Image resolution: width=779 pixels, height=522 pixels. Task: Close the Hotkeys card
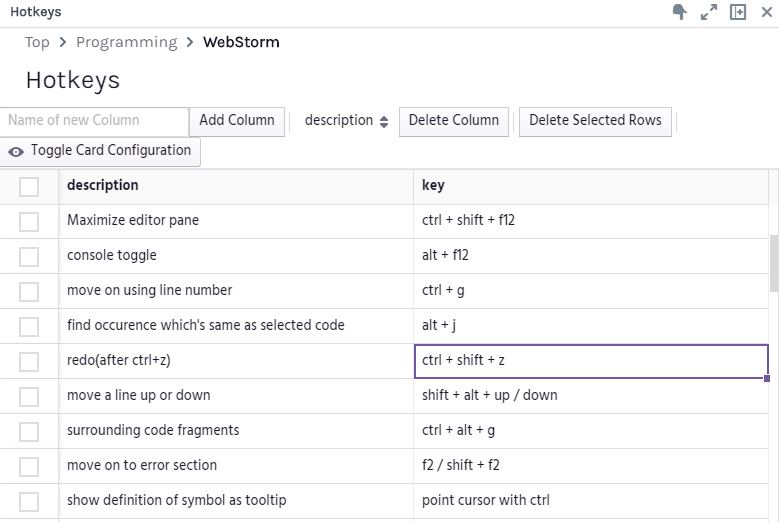point(767,12)
